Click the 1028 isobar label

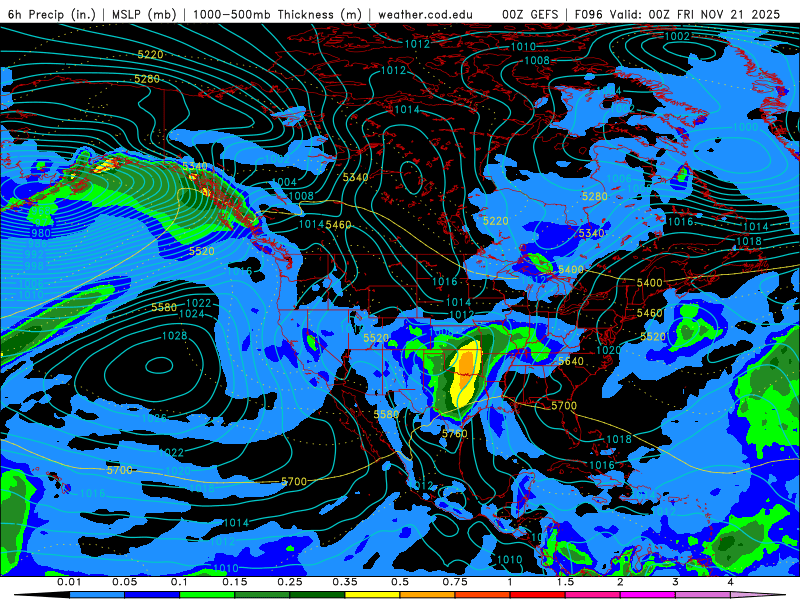[x=174, y=336]
